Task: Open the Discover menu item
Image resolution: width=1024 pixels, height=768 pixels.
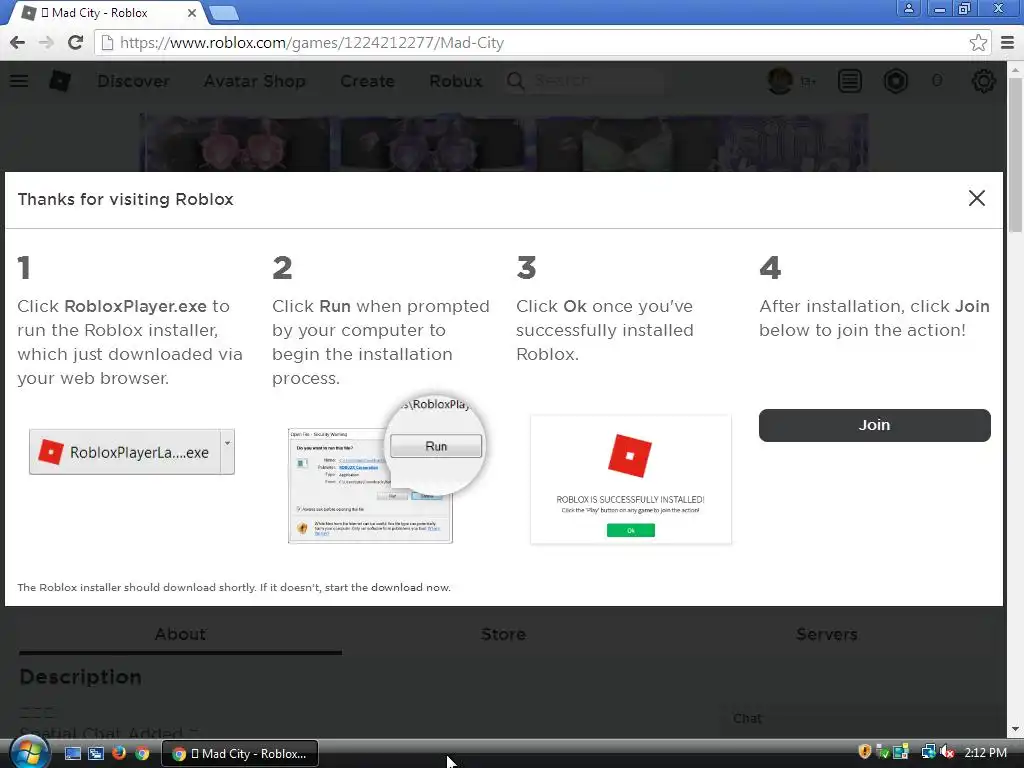Action: [x=133, y=81]
